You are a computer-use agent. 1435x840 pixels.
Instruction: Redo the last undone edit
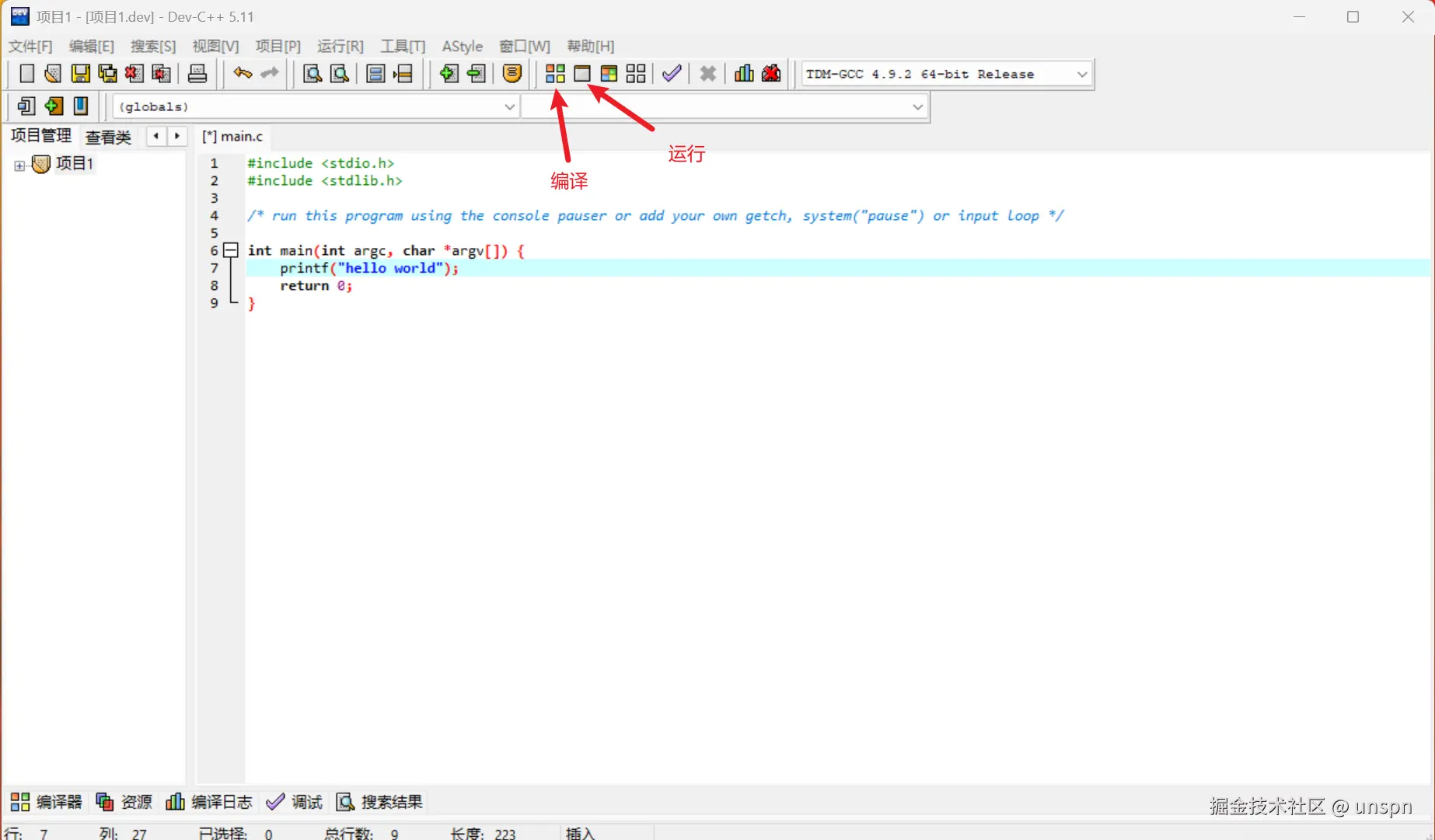270,74
